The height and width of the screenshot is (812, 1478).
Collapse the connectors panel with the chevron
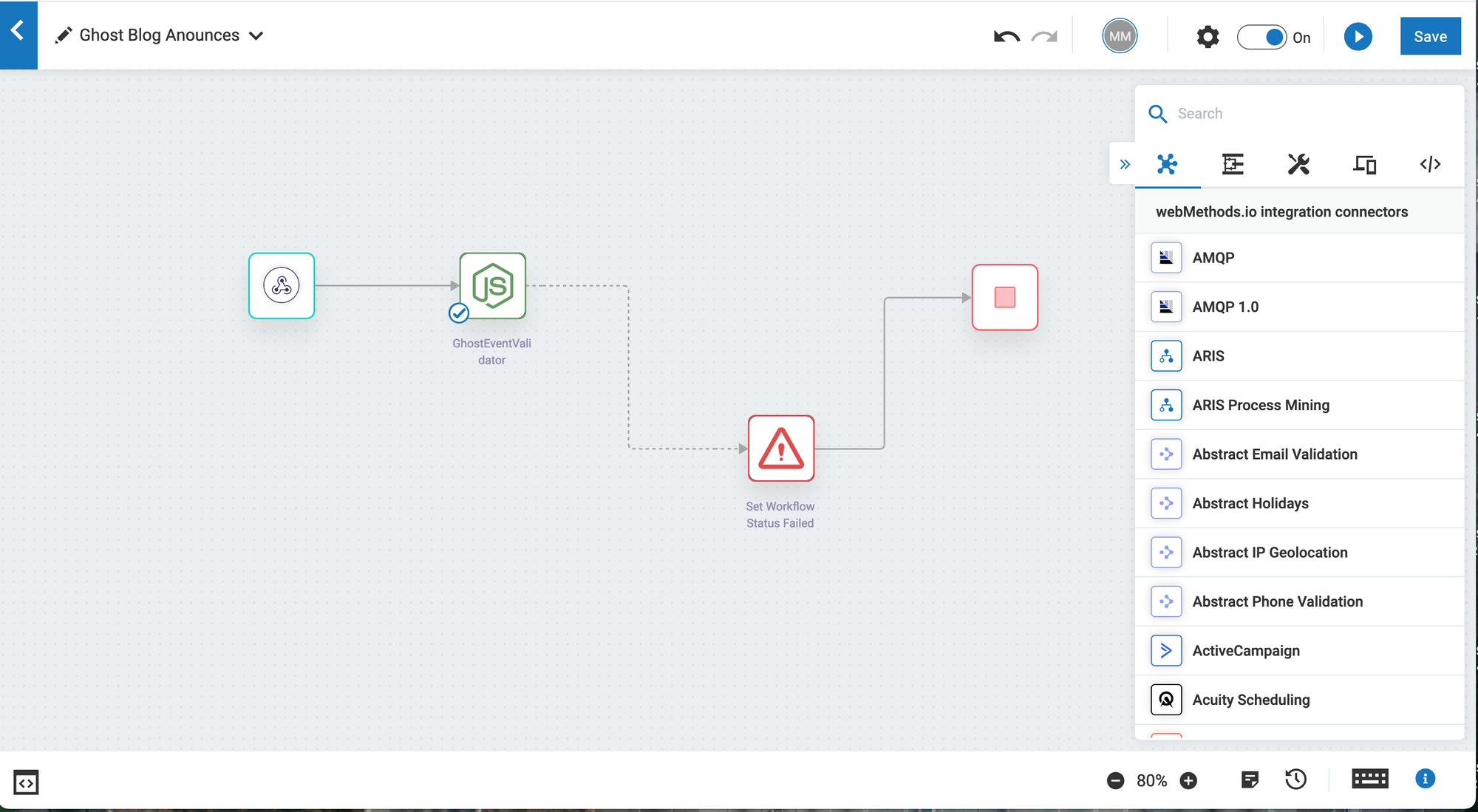pos(1124,165)
